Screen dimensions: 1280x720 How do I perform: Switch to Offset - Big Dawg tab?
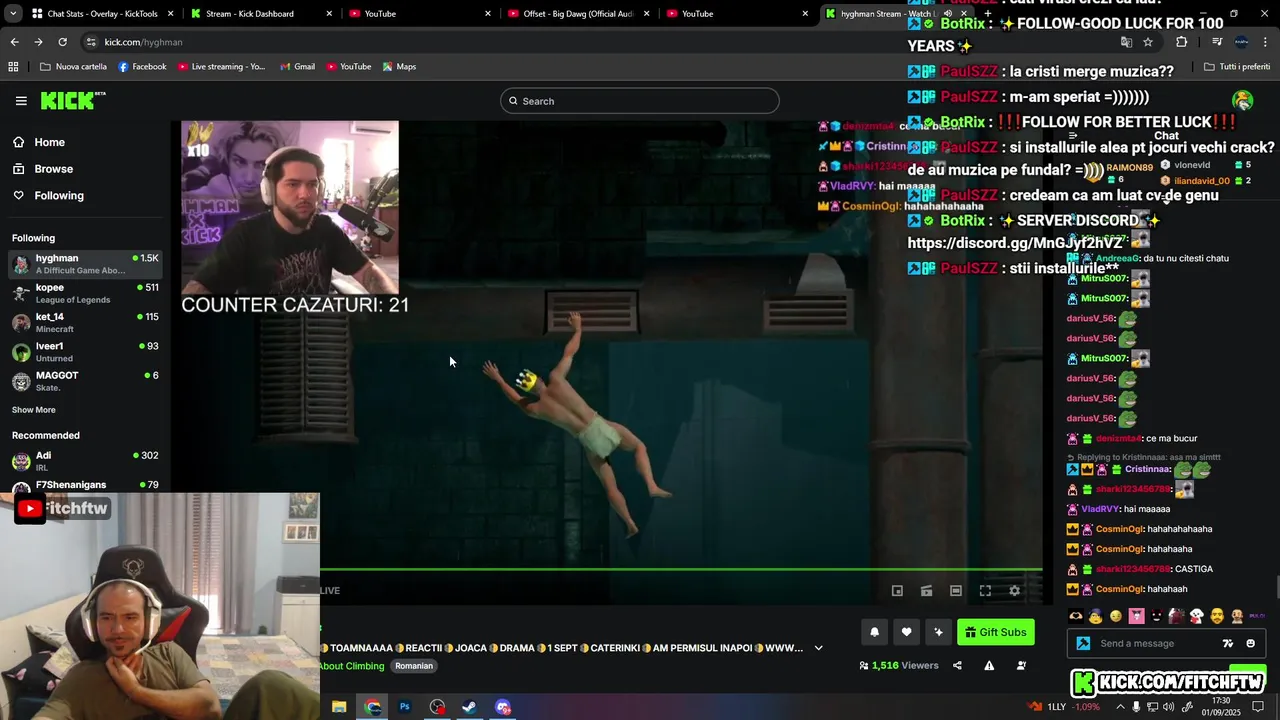(580, 14)
